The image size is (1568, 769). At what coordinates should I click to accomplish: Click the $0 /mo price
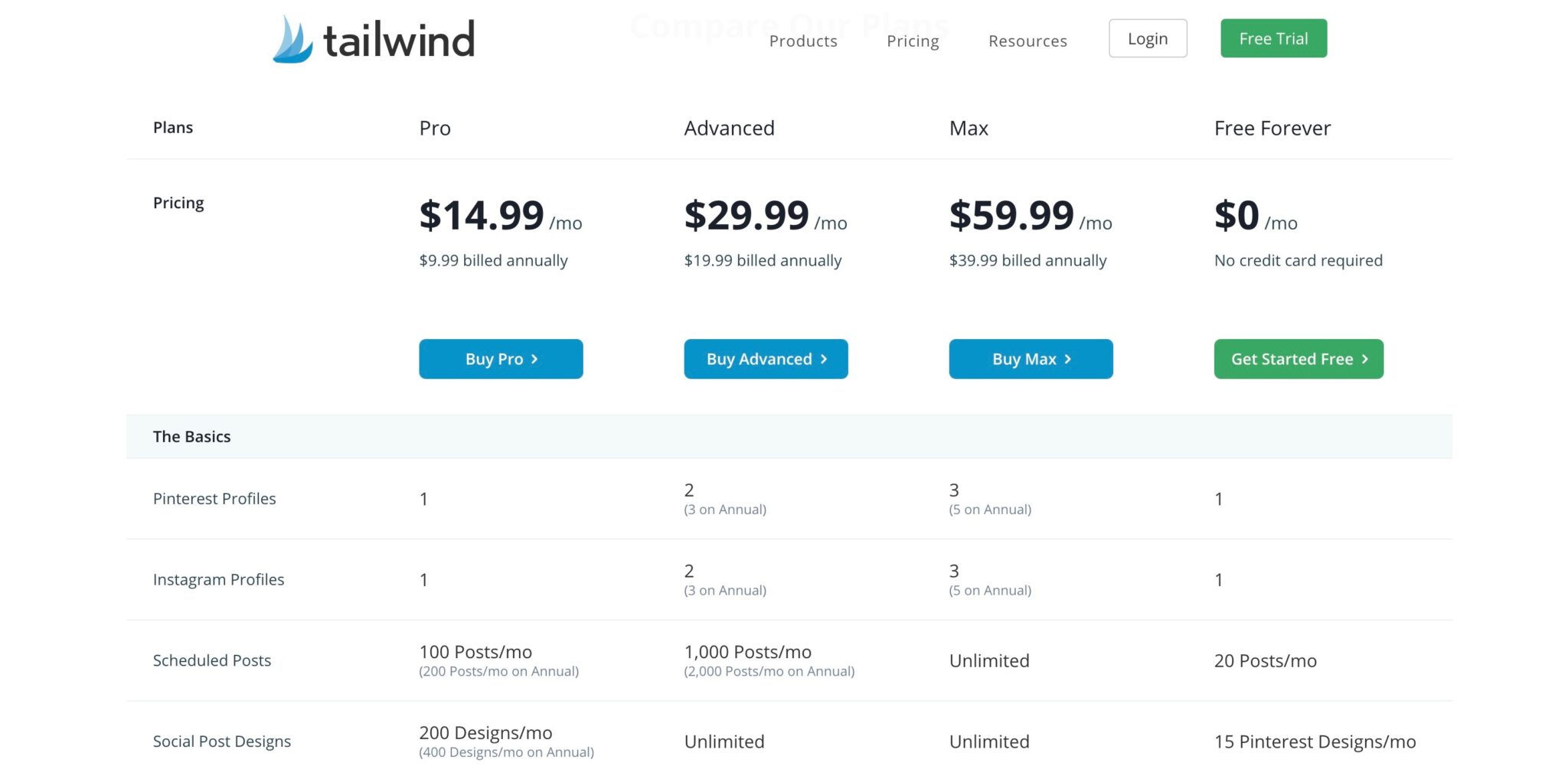click(1256, 215)
